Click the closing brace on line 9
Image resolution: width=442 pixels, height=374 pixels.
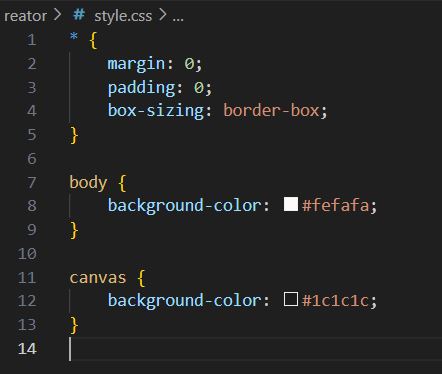click(x=74, y=230)
